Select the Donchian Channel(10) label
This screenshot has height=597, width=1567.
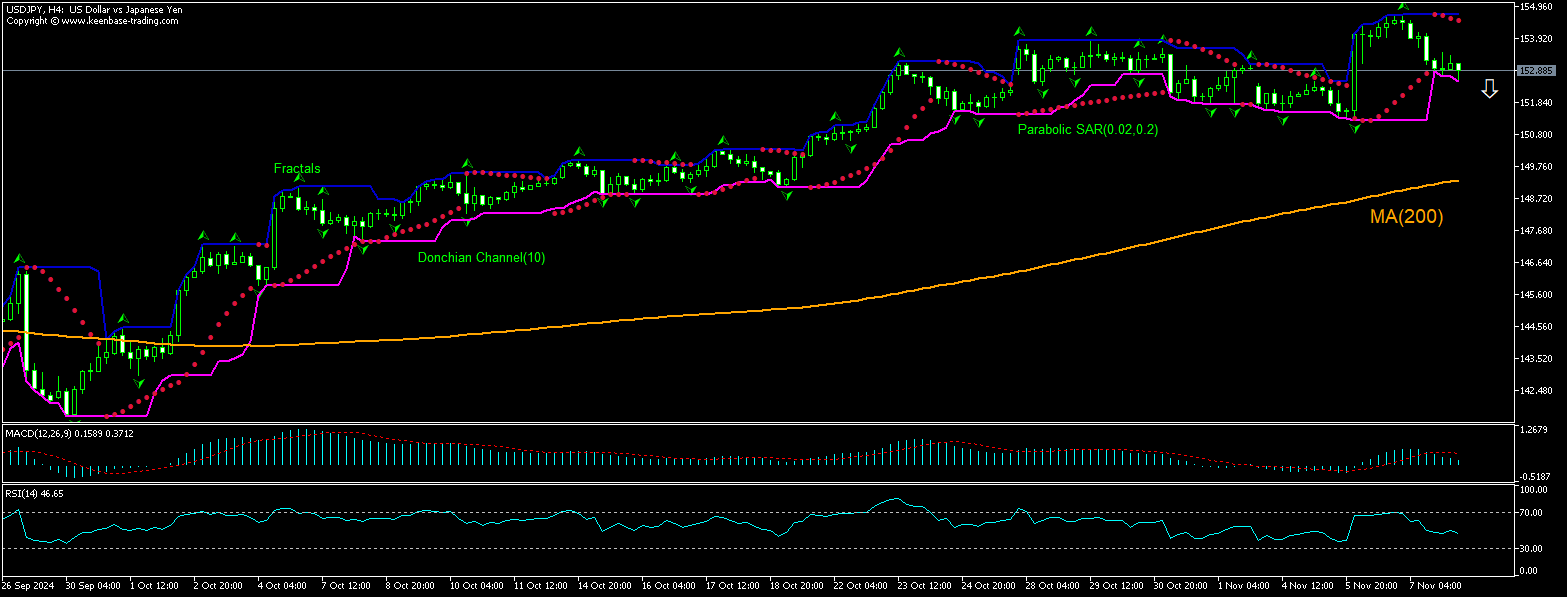481,258
